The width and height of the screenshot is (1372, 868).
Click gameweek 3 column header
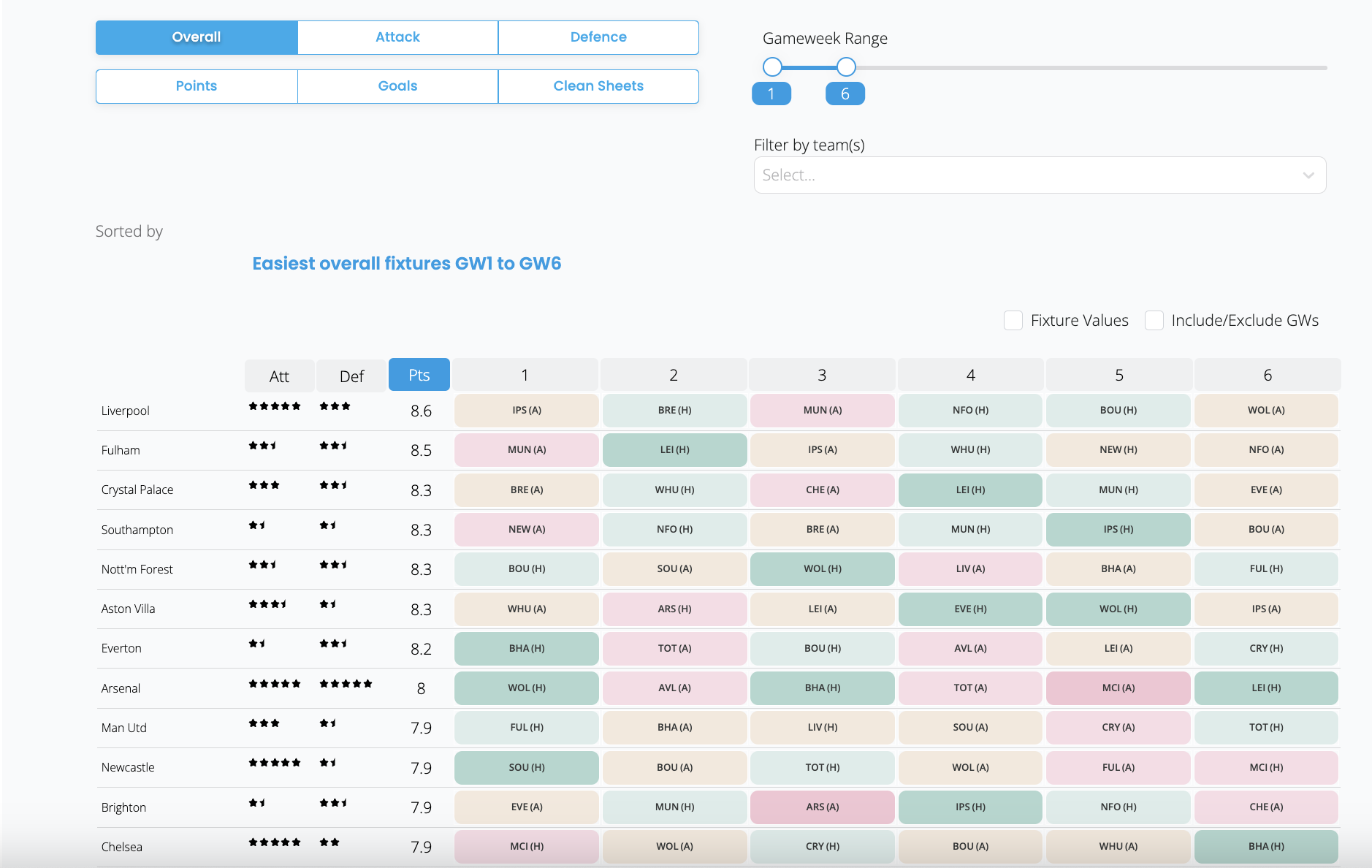pyautogui.click(x=822, y=375)
